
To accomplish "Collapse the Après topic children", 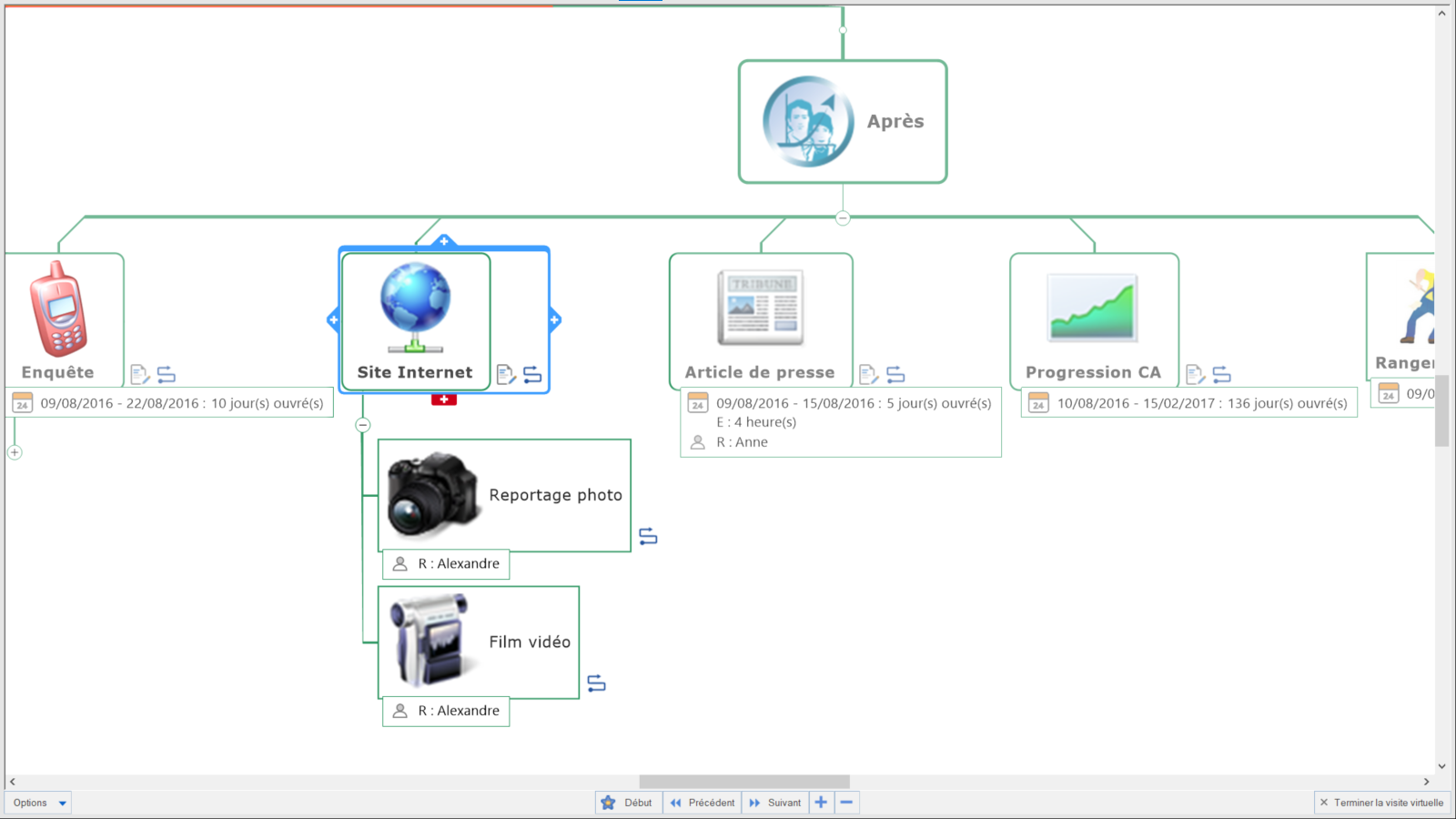I will [843, 217].
